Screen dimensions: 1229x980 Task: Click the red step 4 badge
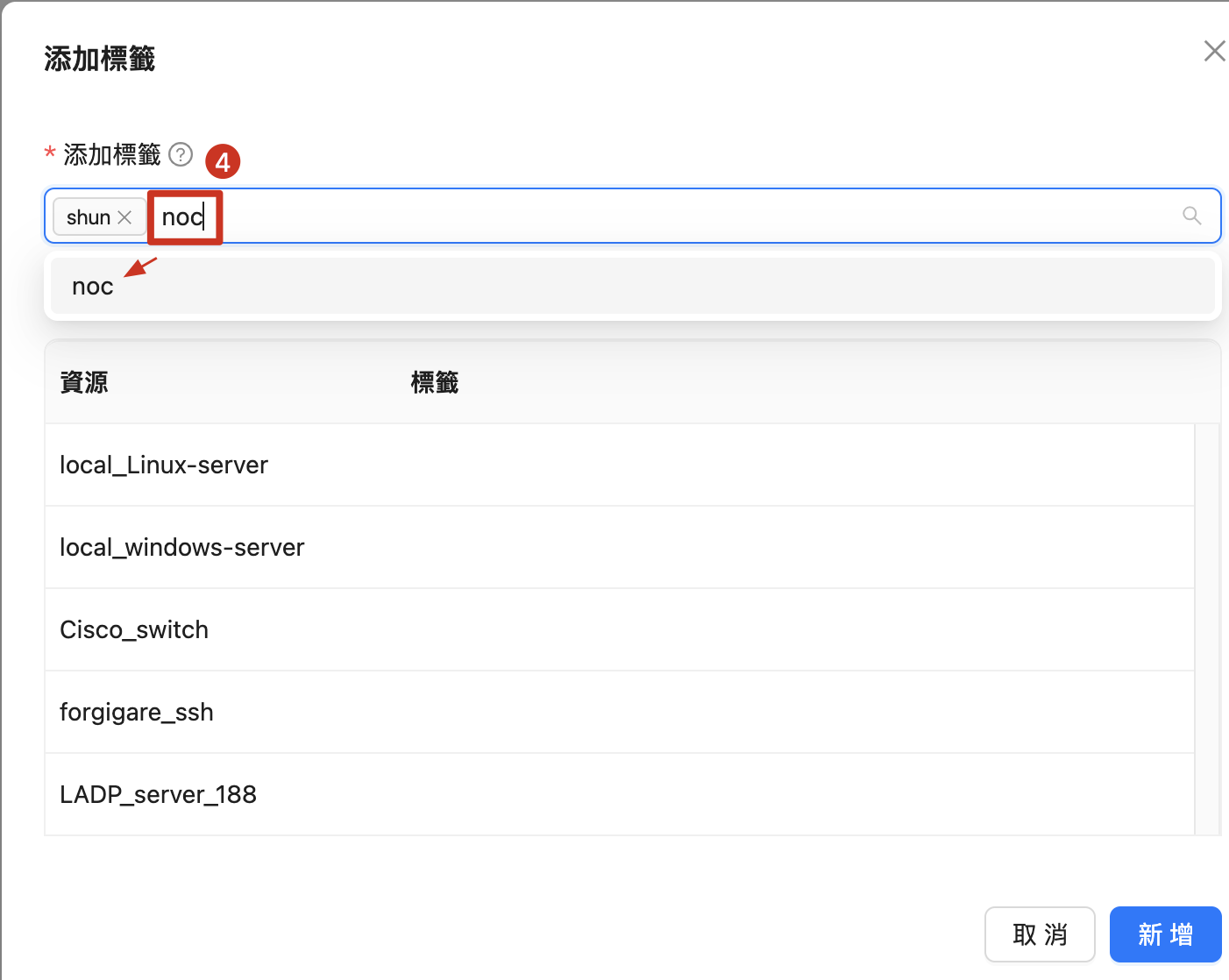coord(223,161)
